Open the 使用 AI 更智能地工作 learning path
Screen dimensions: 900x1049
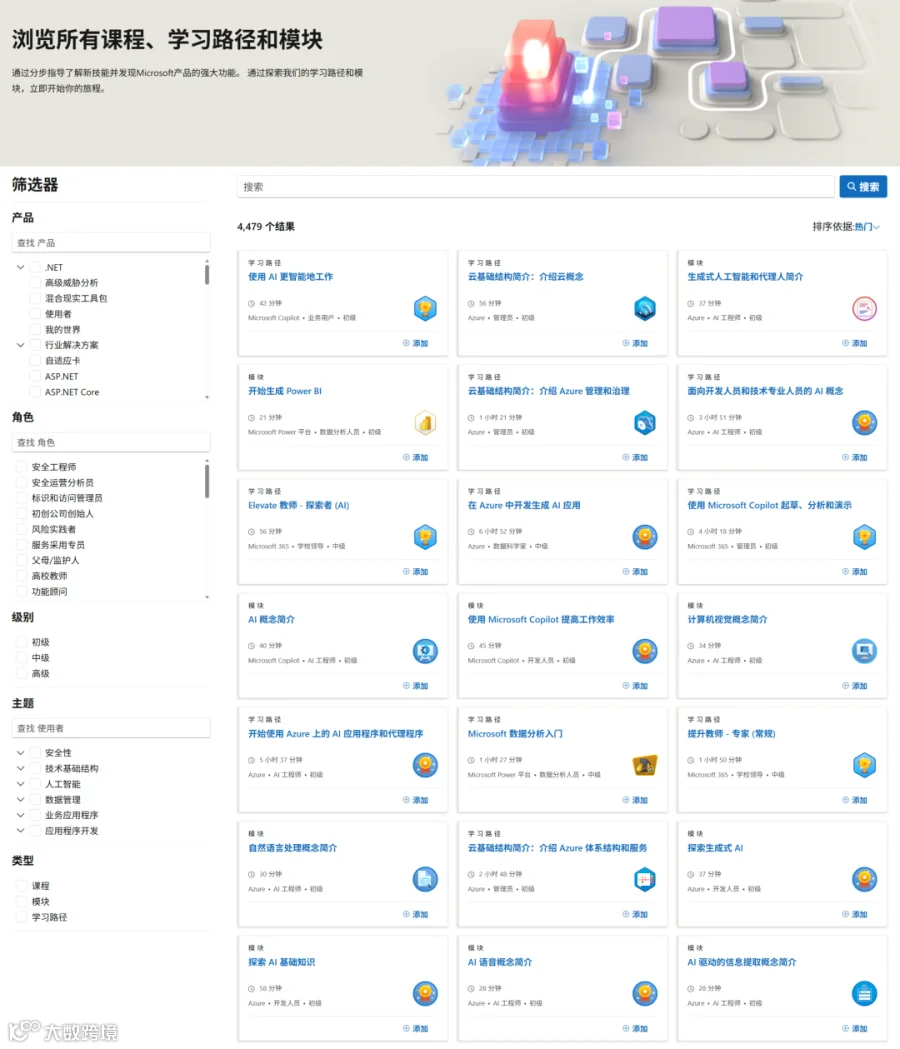click(x=290, y=277)
